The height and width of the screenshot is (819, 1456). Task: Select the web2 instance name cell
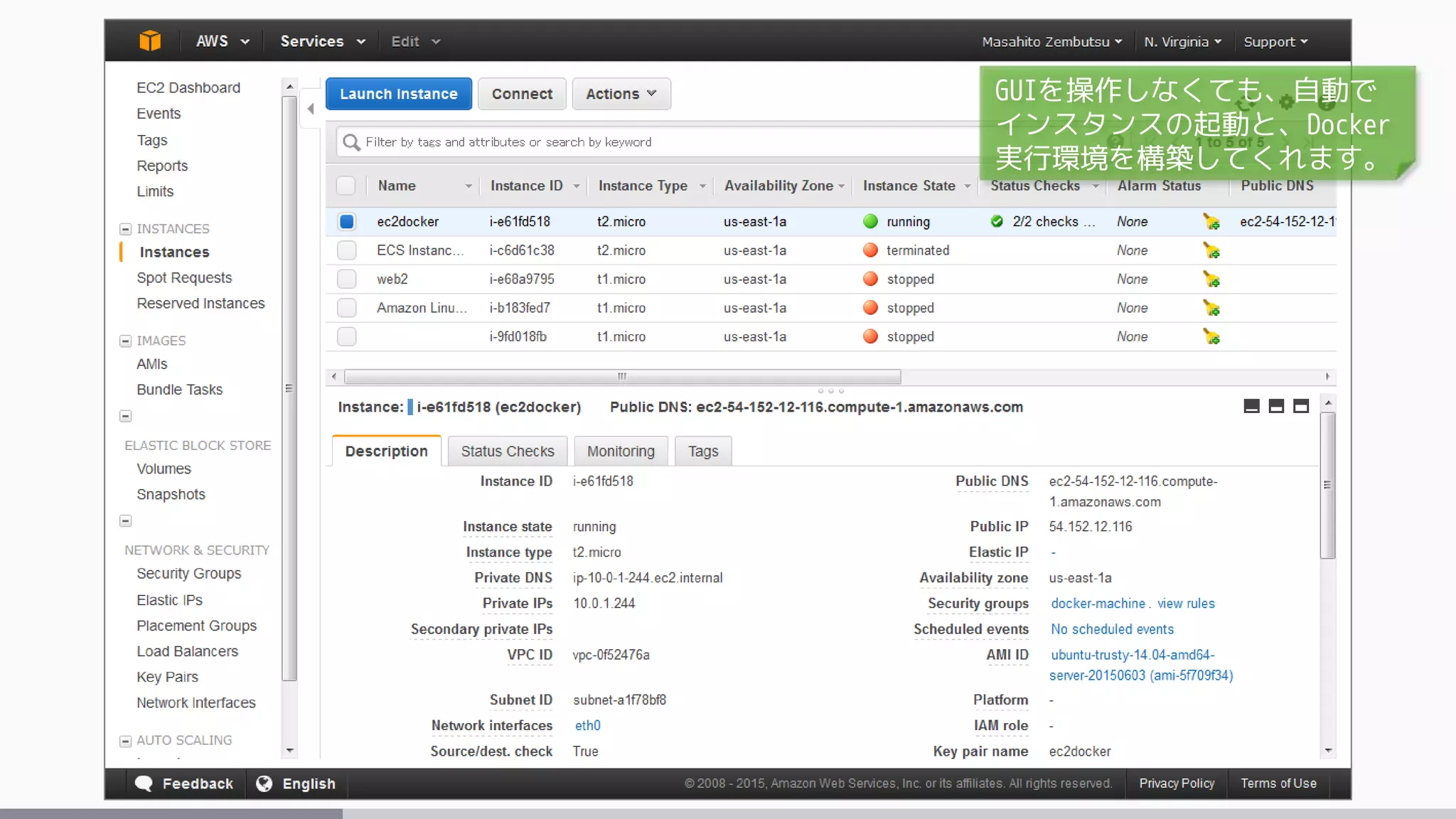[392, 279]
